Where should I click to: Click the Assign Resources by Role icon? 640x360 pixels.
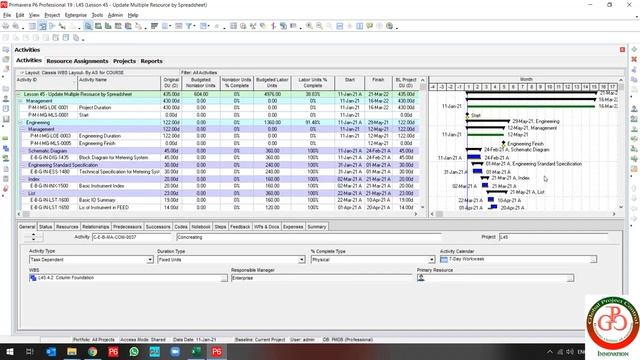point(634,119)
